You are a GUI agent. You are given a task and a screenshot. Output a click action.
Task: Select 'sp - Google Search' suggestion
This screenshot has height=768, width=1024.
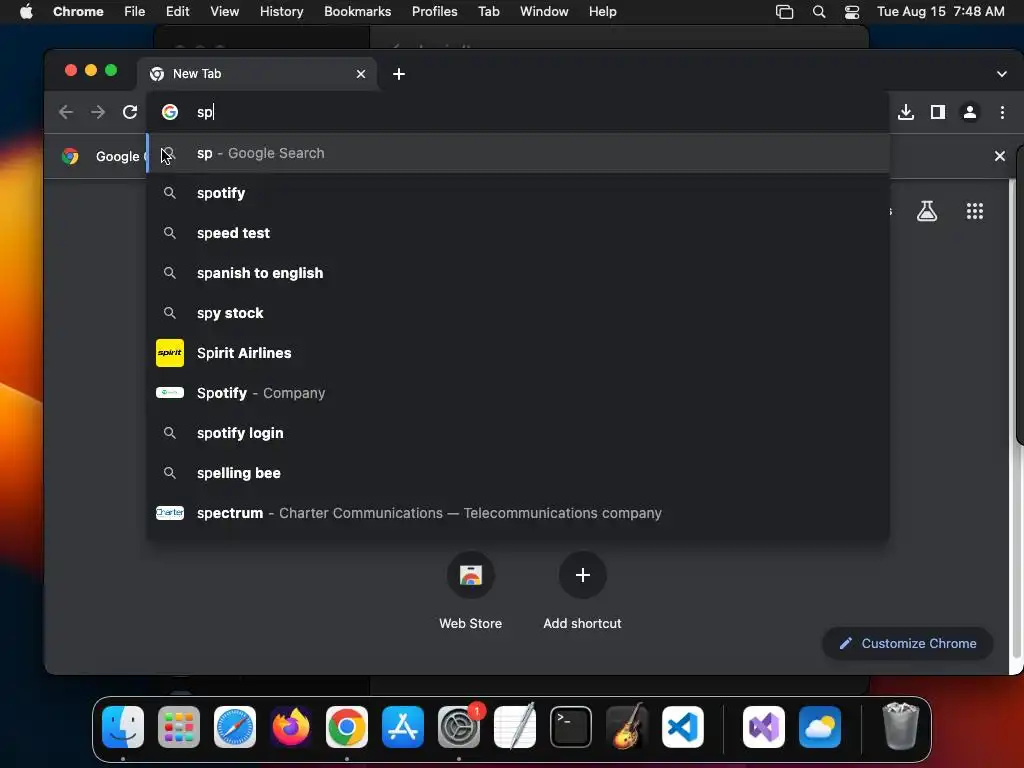517,153
